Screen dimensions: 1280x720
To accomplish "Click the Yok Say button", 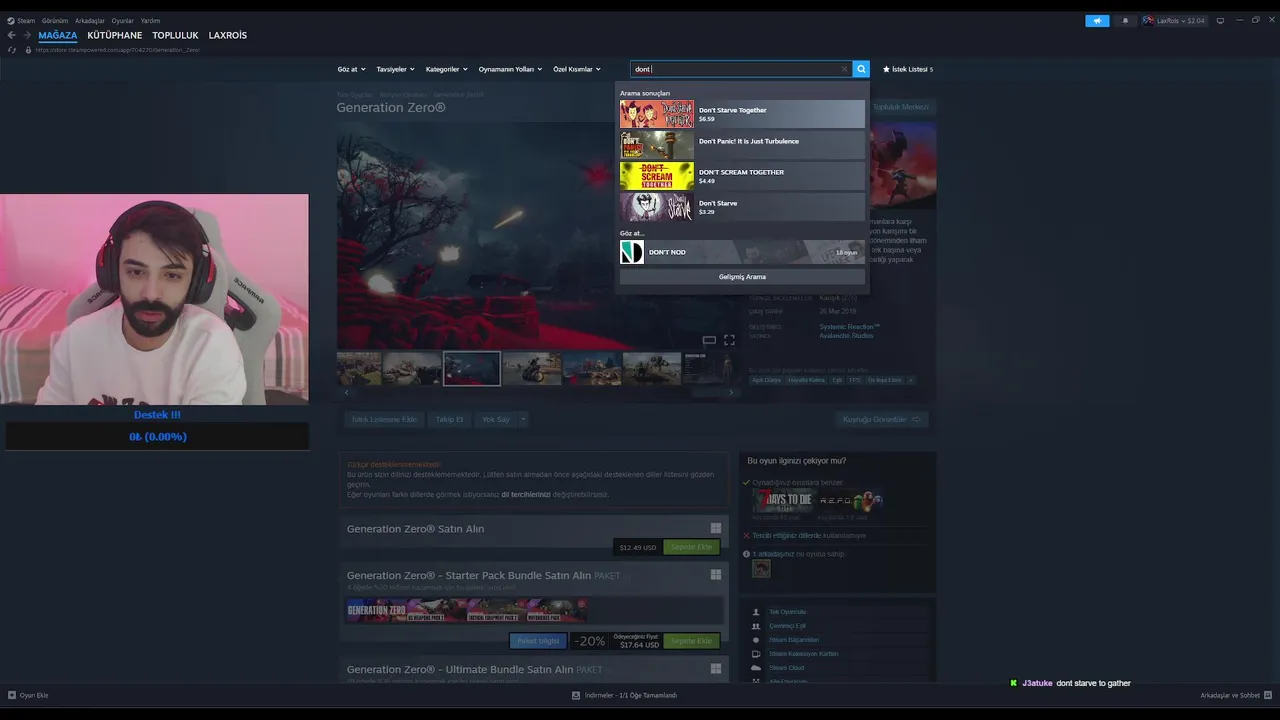I will pyautogui.click(x=496, y=419).
